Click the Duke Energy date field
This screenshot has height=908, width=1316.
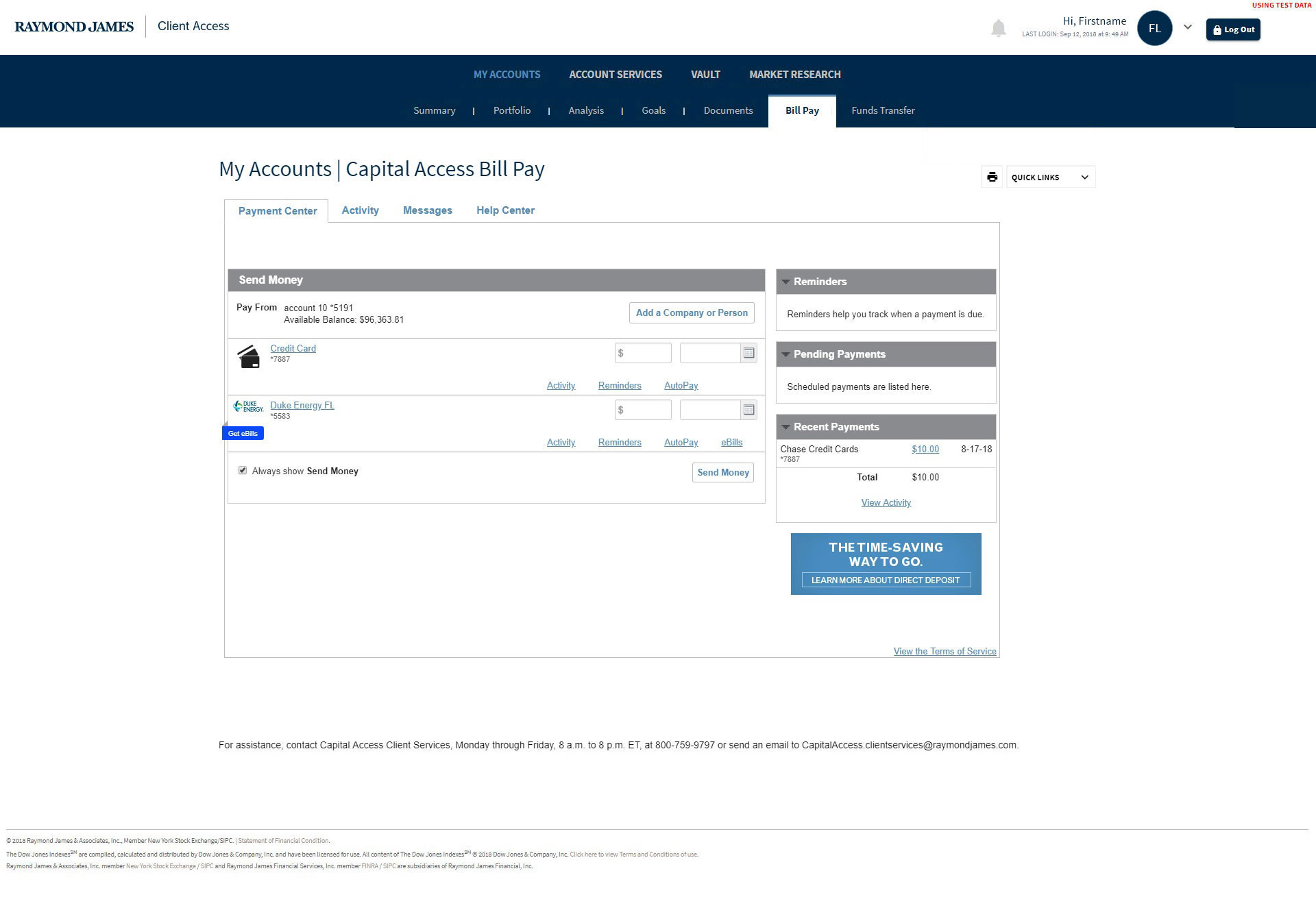coord(710,410)
